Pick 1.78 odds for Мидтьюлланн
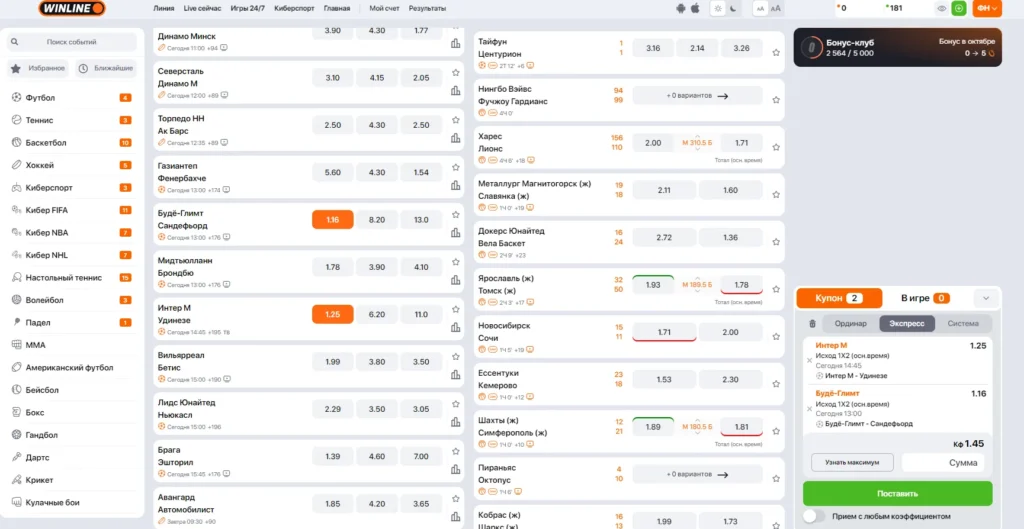The image size is (1024, 529). pos(333,267)
